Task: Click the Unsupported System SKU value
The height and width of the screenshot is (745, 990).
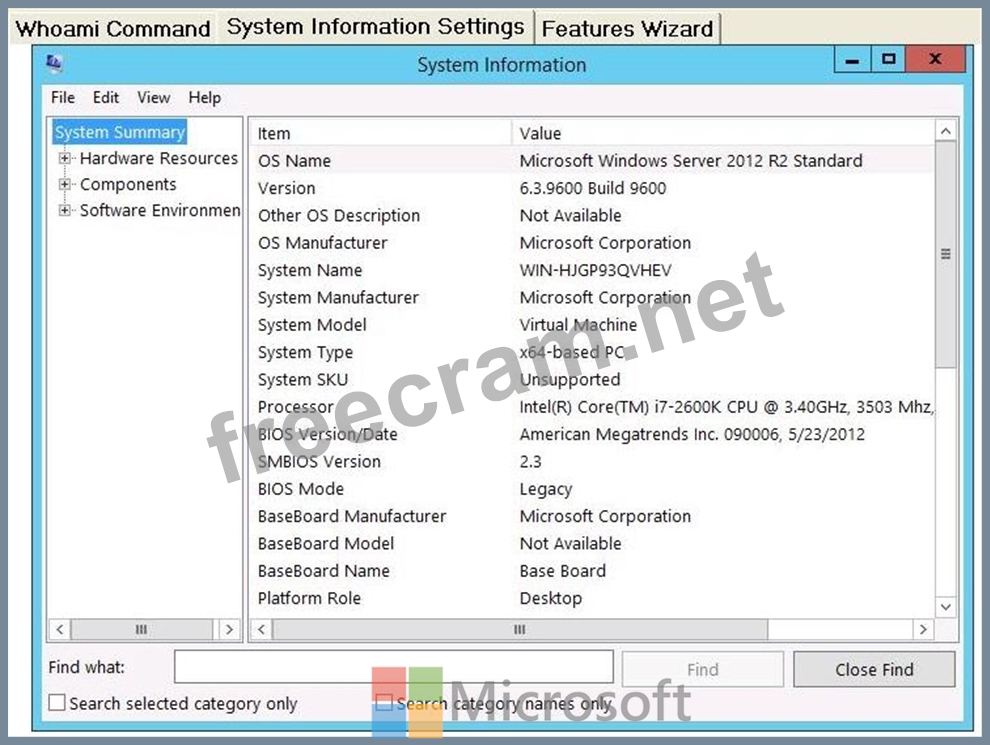Action: (x=570, y=379)
